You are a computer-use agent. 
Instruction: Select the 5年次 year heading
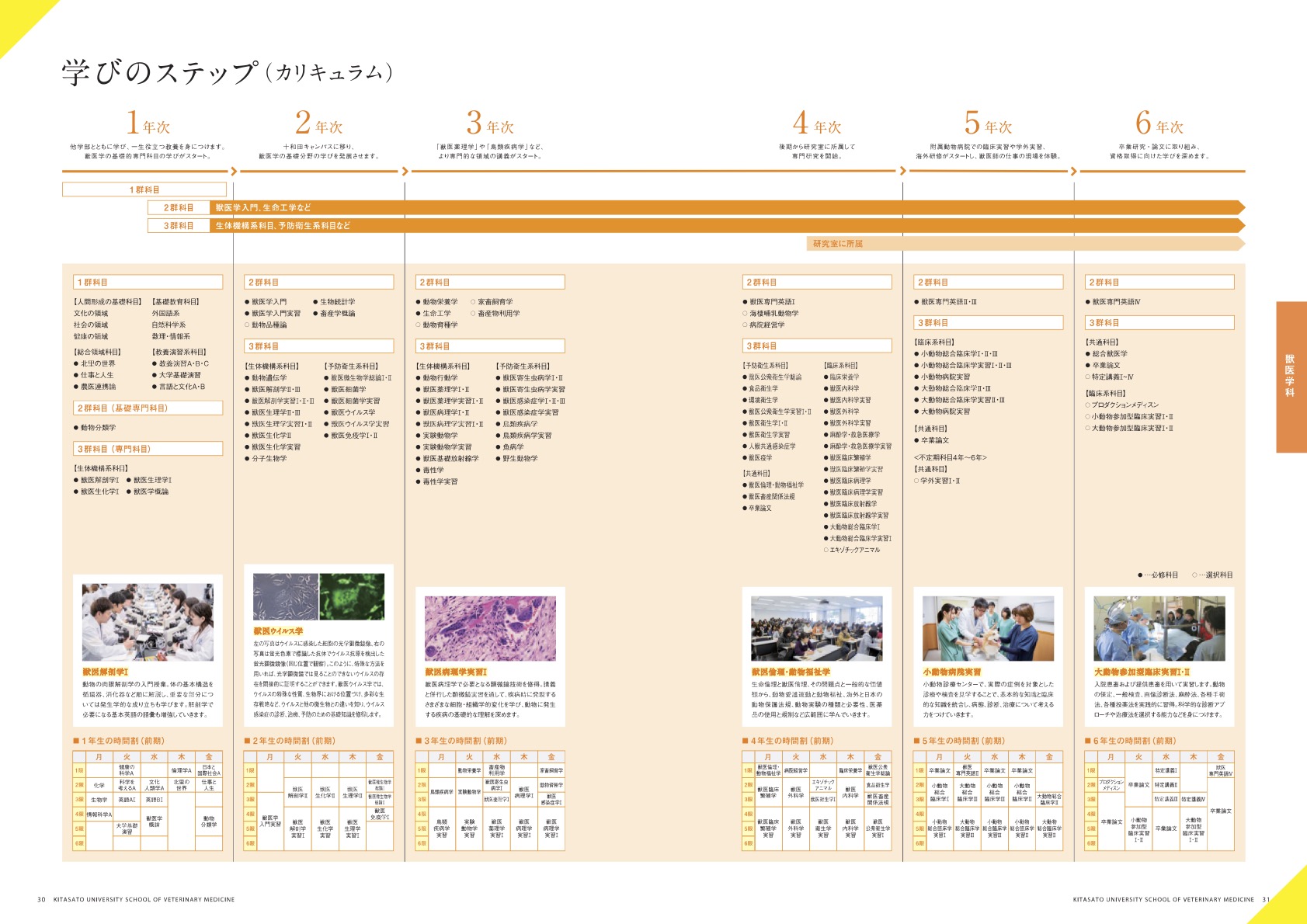[x=988, y=123]
